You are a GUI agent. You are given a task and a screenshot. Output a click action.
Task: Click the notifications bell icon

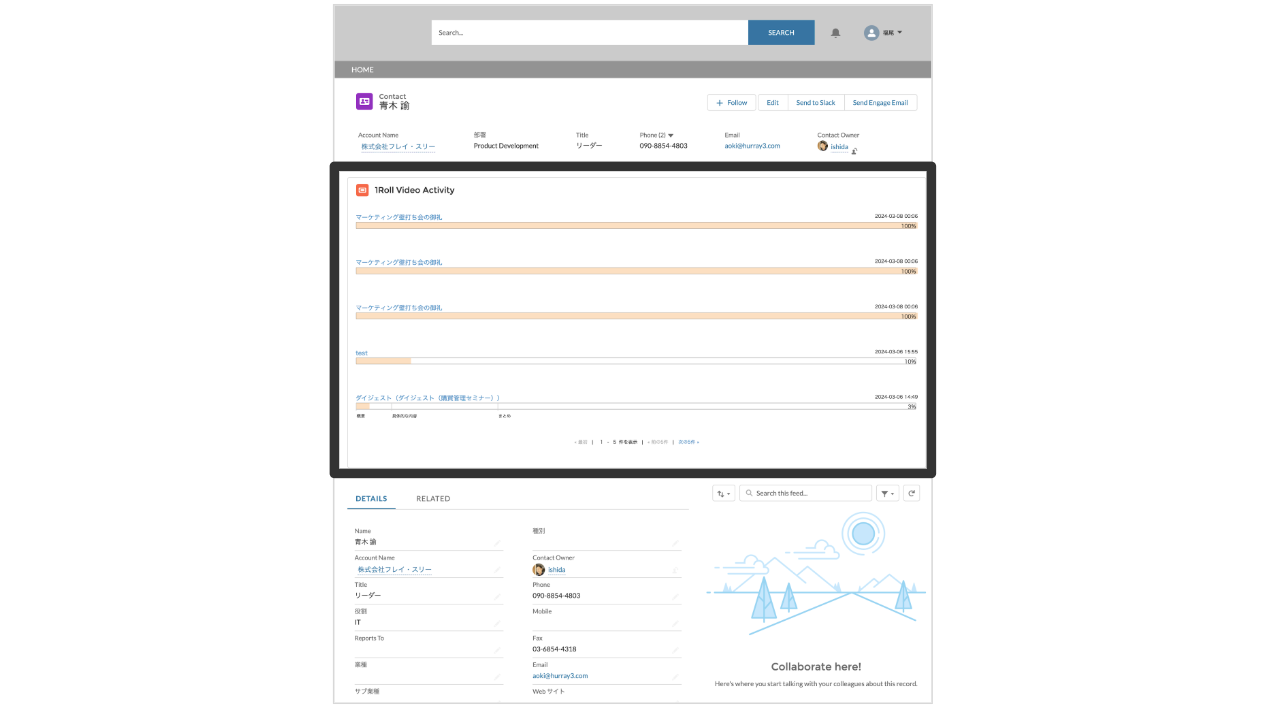(x=835, y=33)
